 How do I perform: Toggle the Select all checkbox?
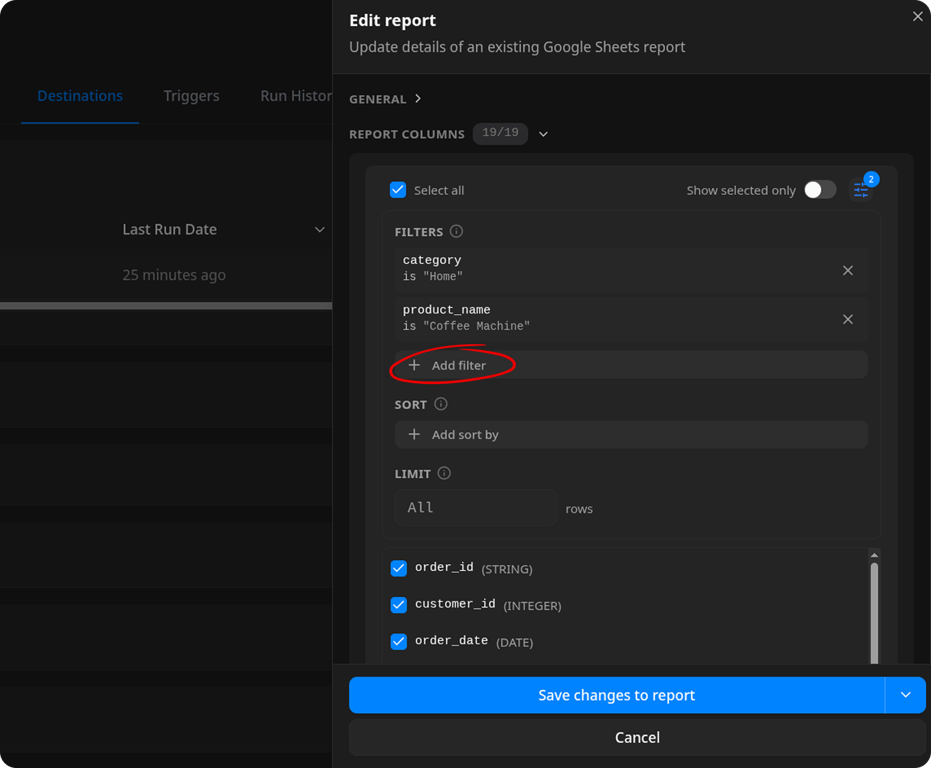[x=398, y=189]
